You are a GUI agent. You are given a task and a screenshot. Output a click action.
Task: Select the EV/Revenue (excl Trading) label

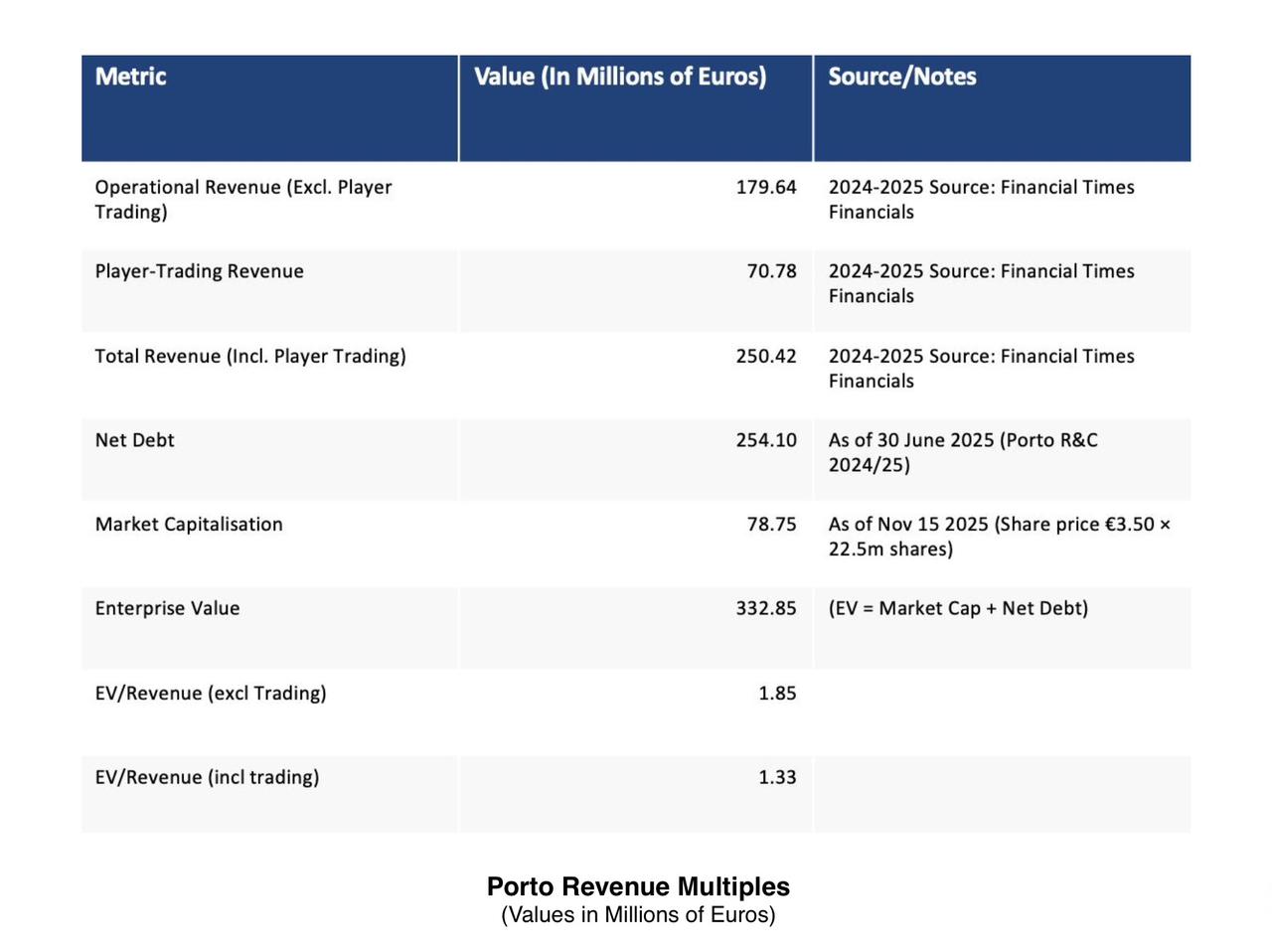[210, 693]
